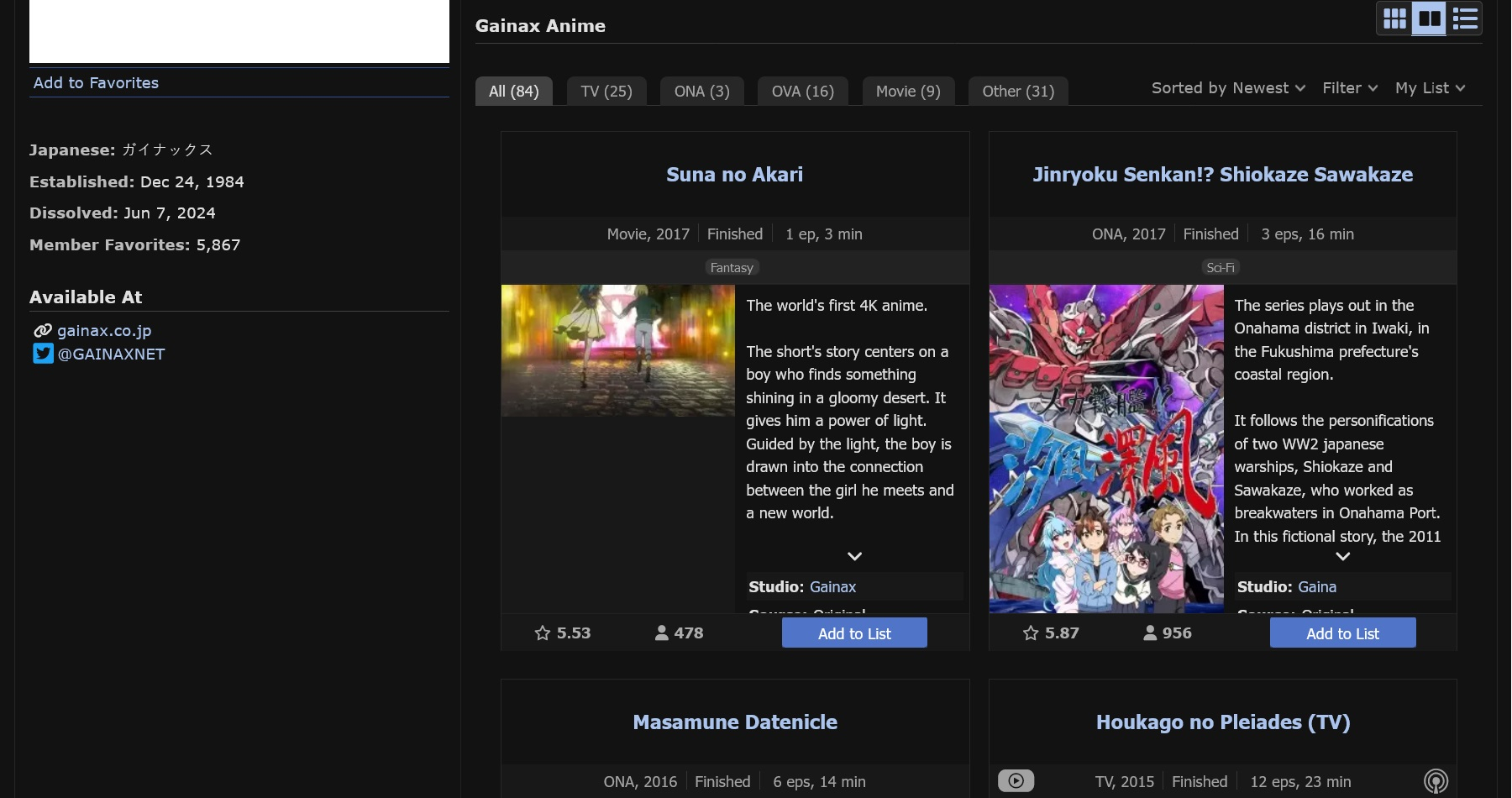
Task: Open Houkago no Pleiades (TV) title link
Action: tap(1223, 722)
